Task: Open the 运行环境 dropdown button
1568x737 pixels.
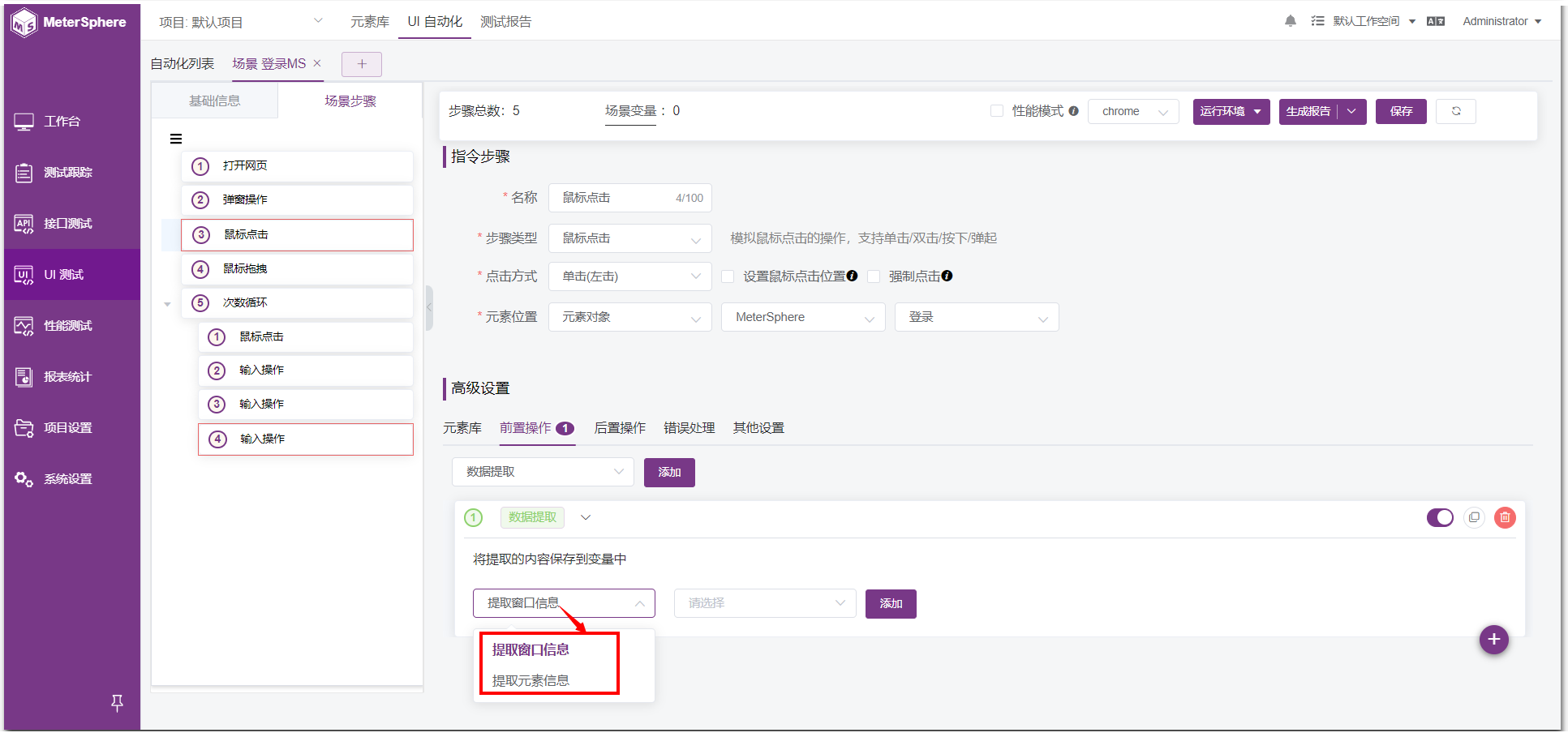Action: pyautogui.click(x=1231, y=111)
